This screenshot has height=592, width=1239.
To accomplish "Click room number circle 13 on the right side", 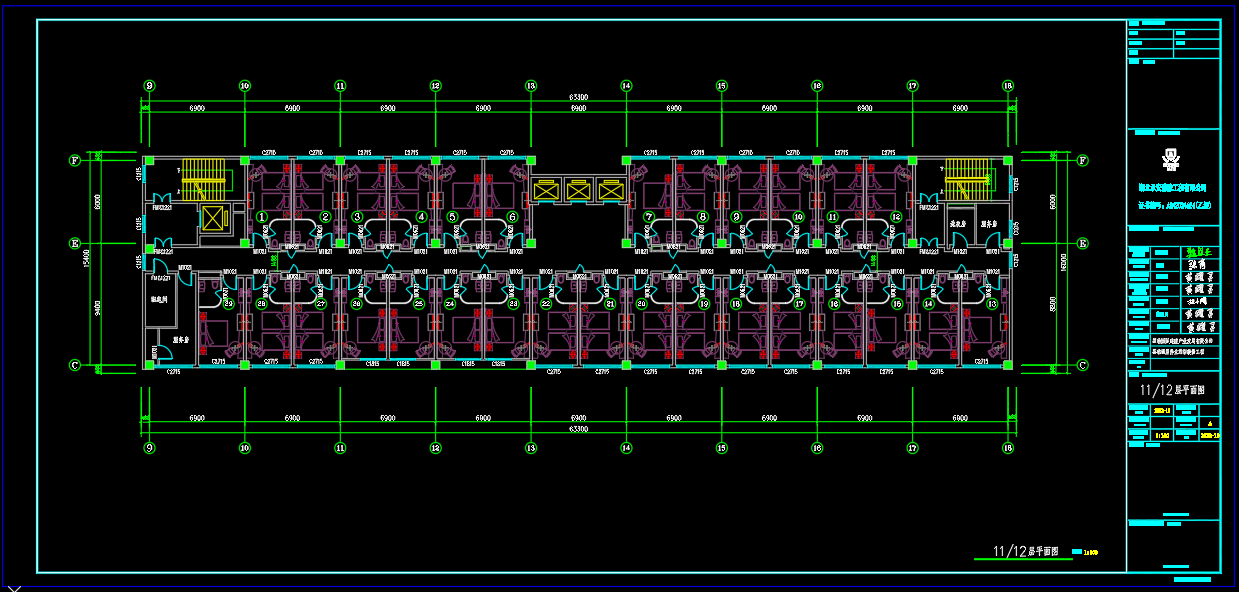I will click(x=992, y=303).
